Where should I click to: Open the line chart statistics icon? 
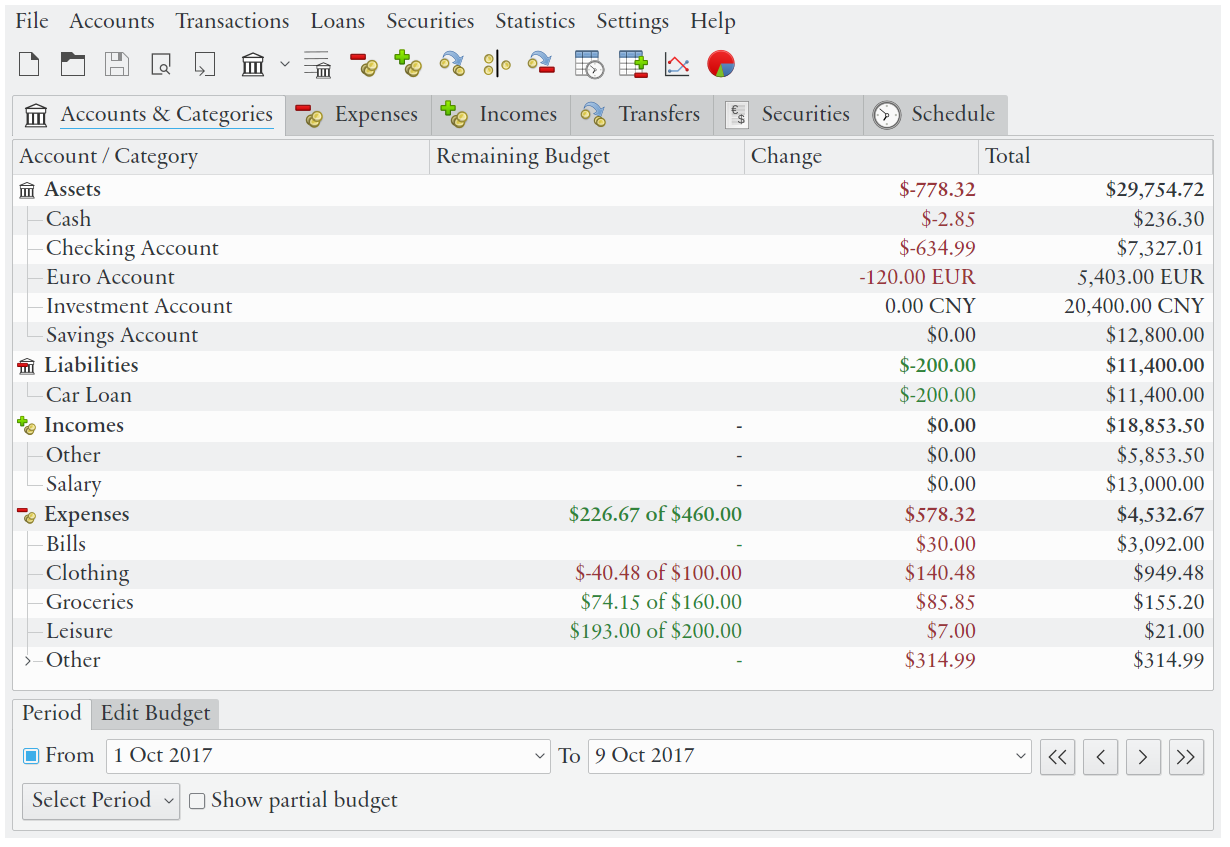677,65
